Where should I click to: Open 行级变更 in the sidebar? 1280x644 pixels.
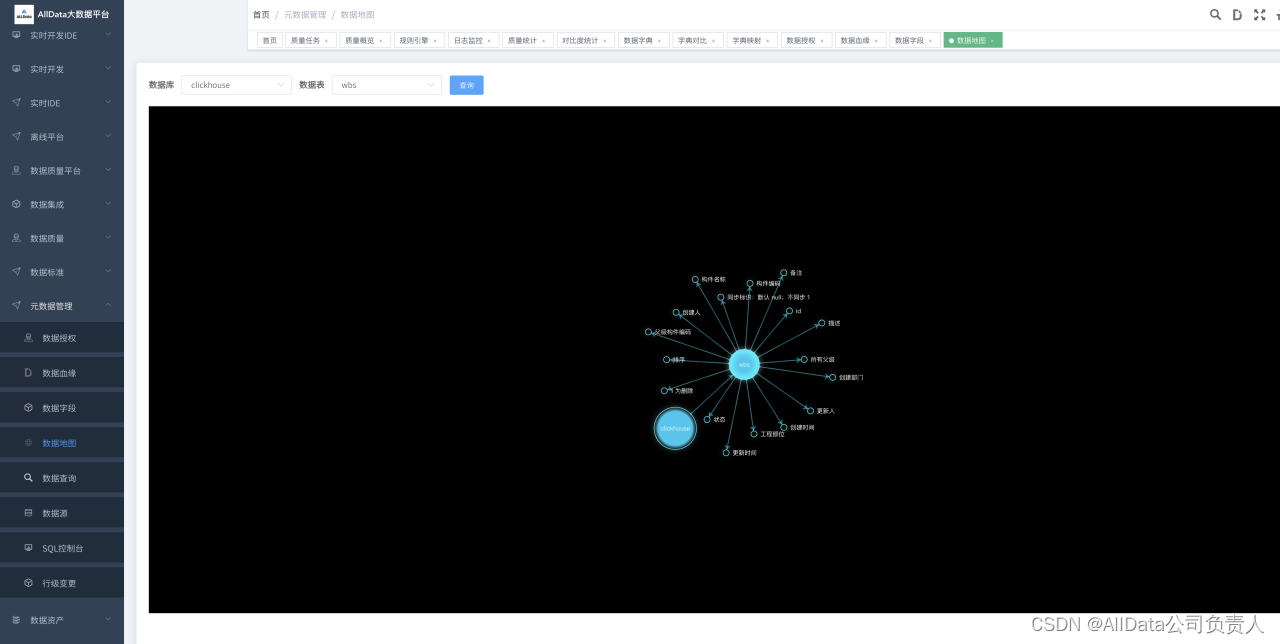pyautogui.click(x=62, y=583)
